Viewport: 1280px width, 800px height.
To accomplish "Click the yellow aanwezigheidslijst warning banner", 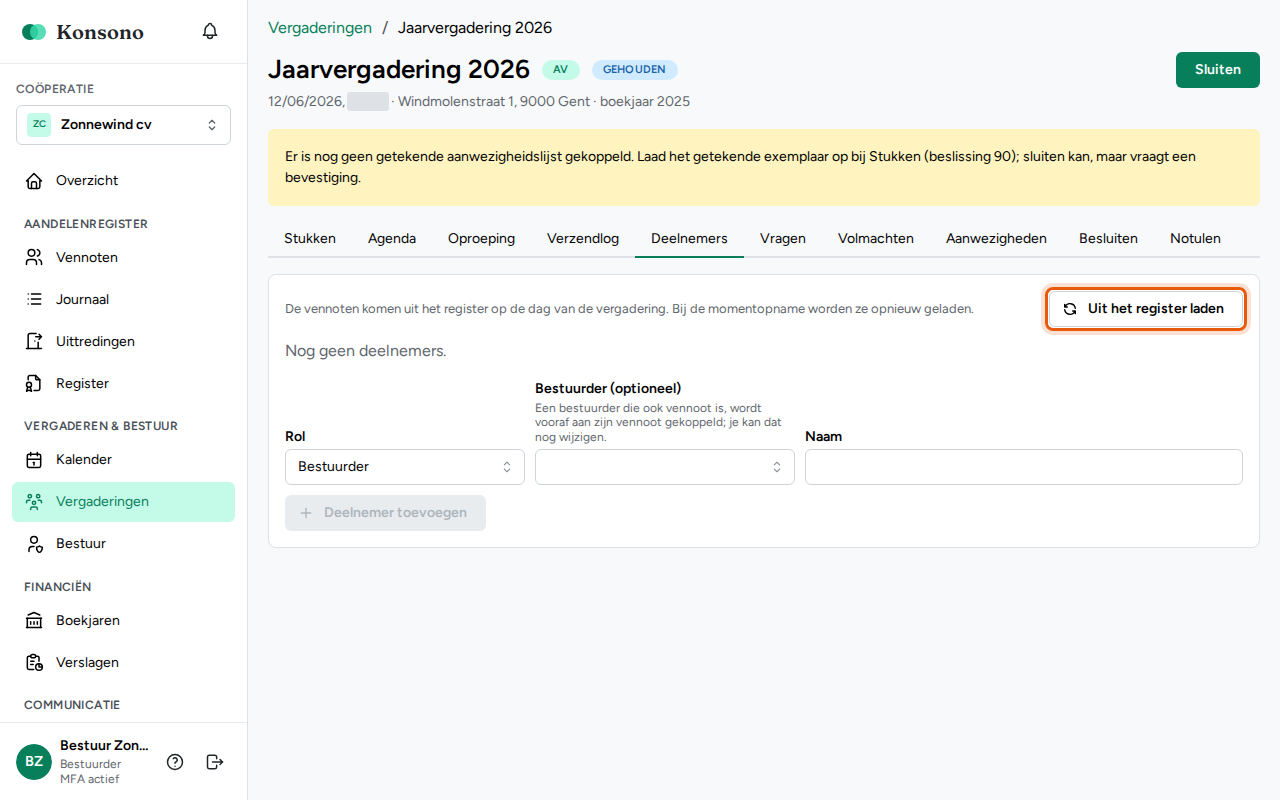I will pos(764,168).
